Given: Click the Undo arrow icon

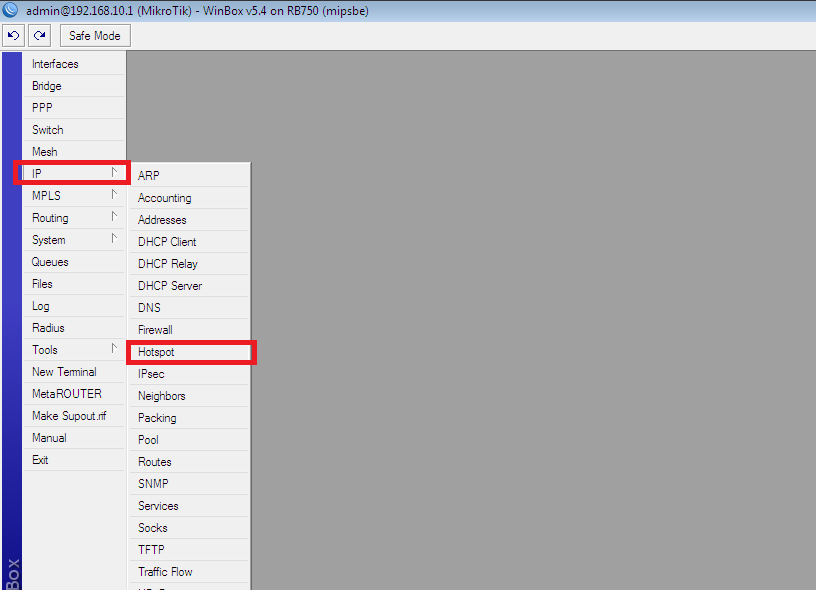Looking at the screenshot, I should 14,35.
